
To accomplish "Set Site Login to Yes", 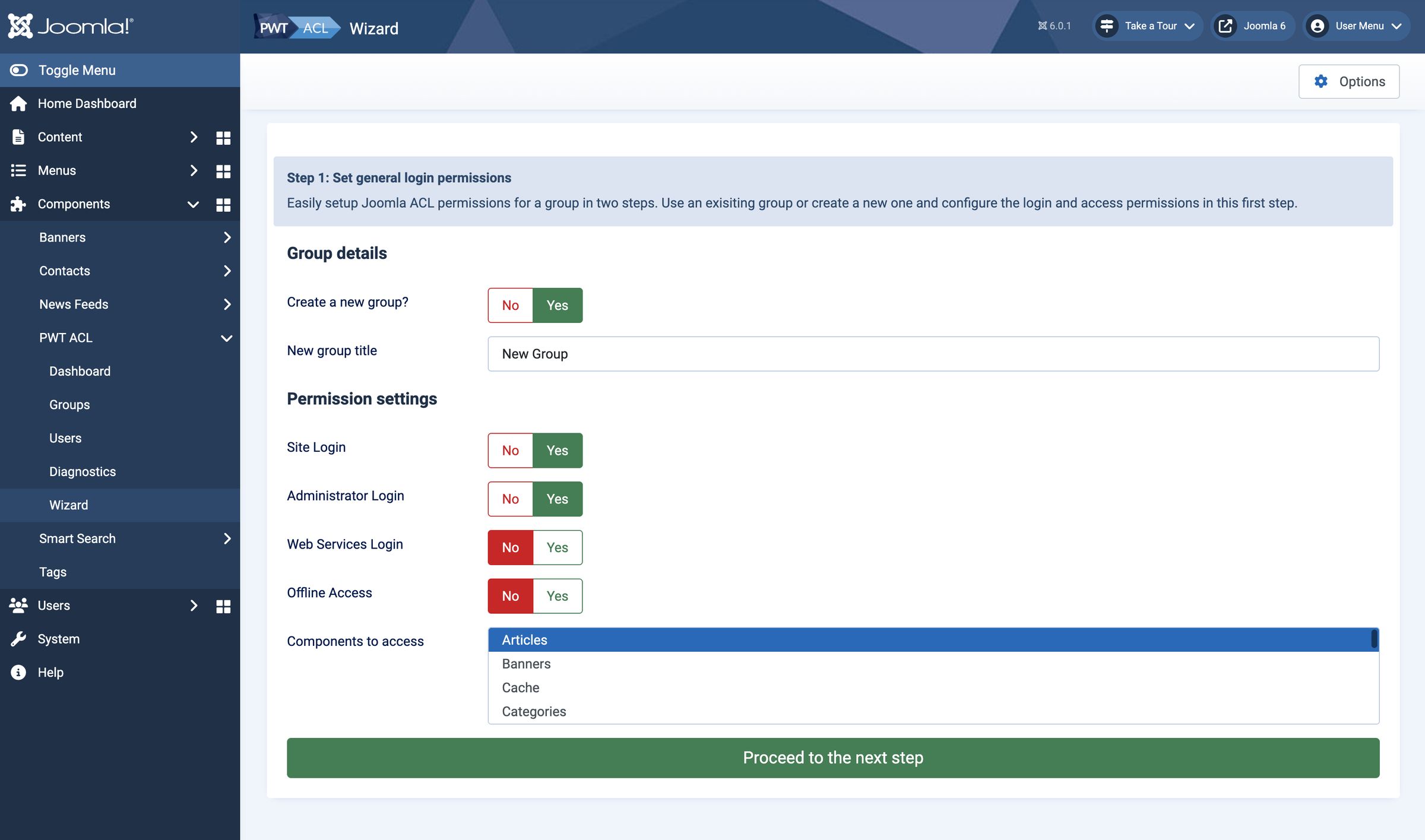I will [558, 451].
